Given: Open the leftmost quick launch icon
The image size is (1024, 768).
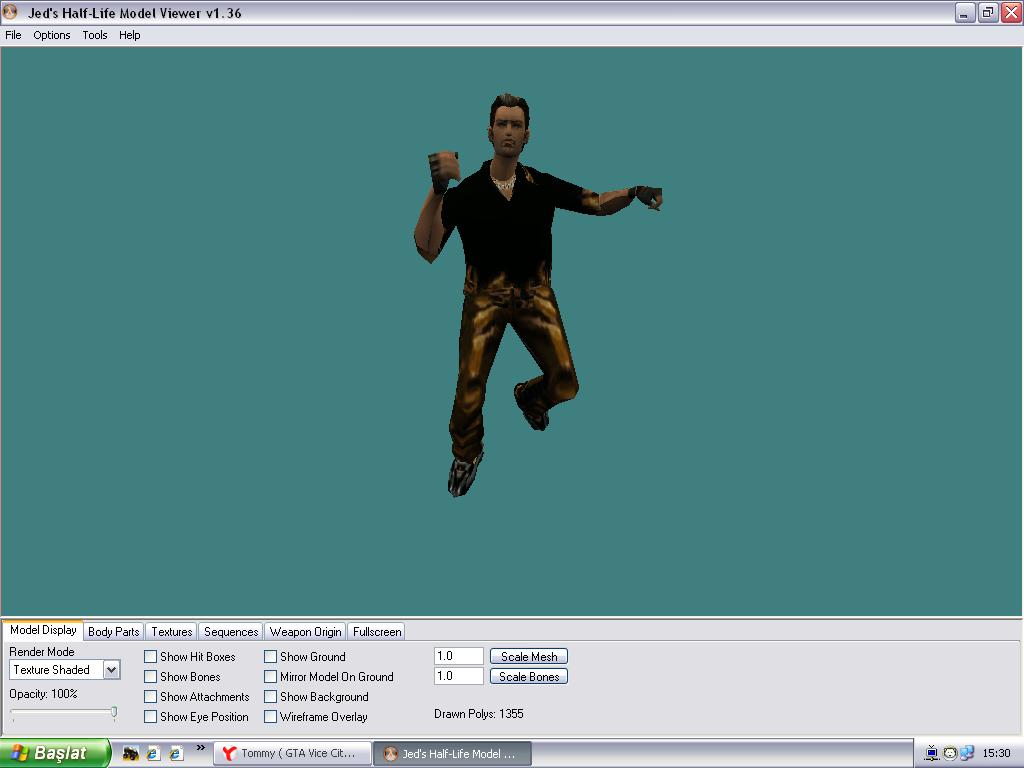Looking at the screenshot, I should (131, 753).
